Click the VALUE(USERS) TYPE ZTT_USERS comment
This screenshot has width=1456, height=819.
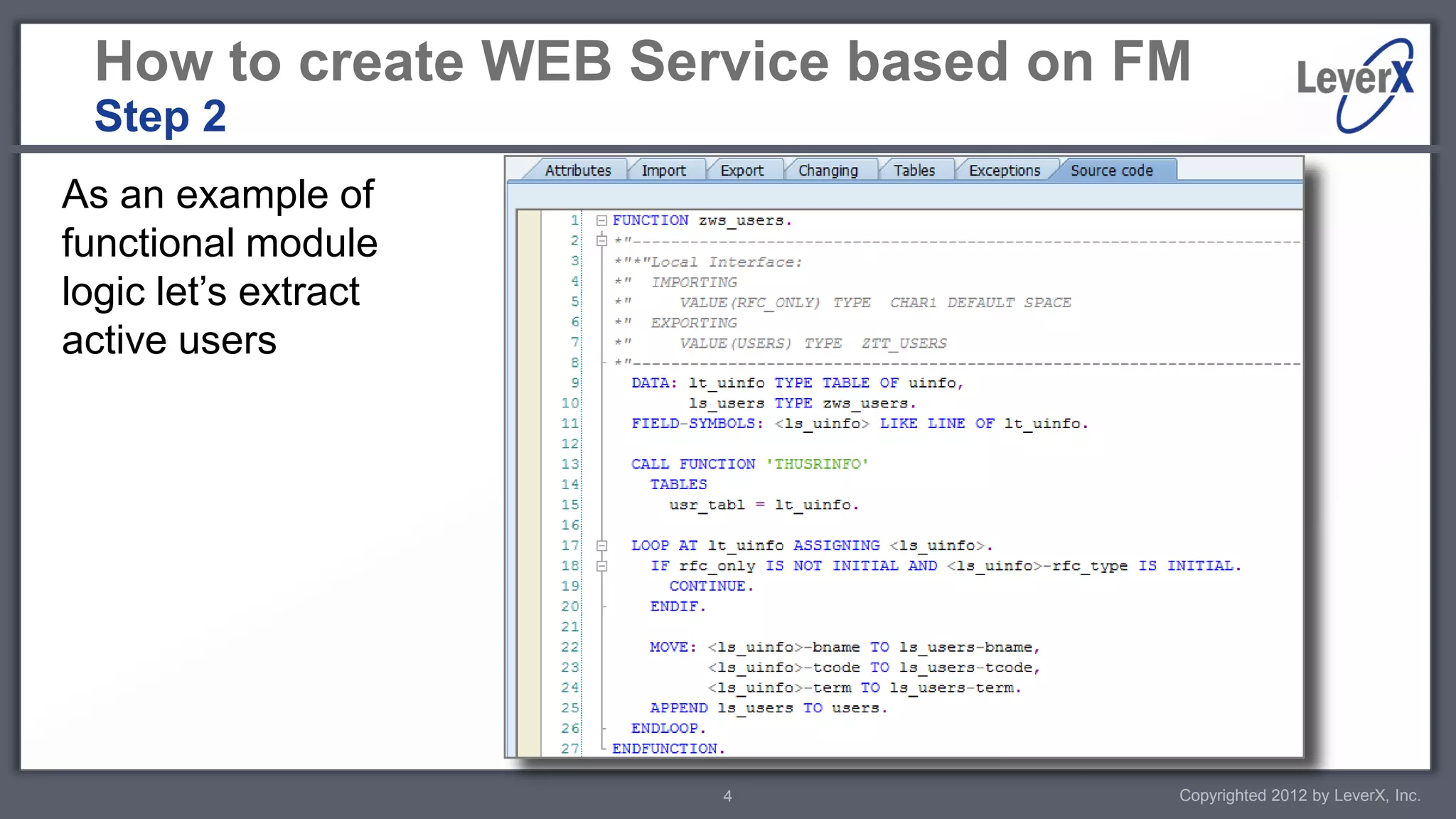[781, 343]
